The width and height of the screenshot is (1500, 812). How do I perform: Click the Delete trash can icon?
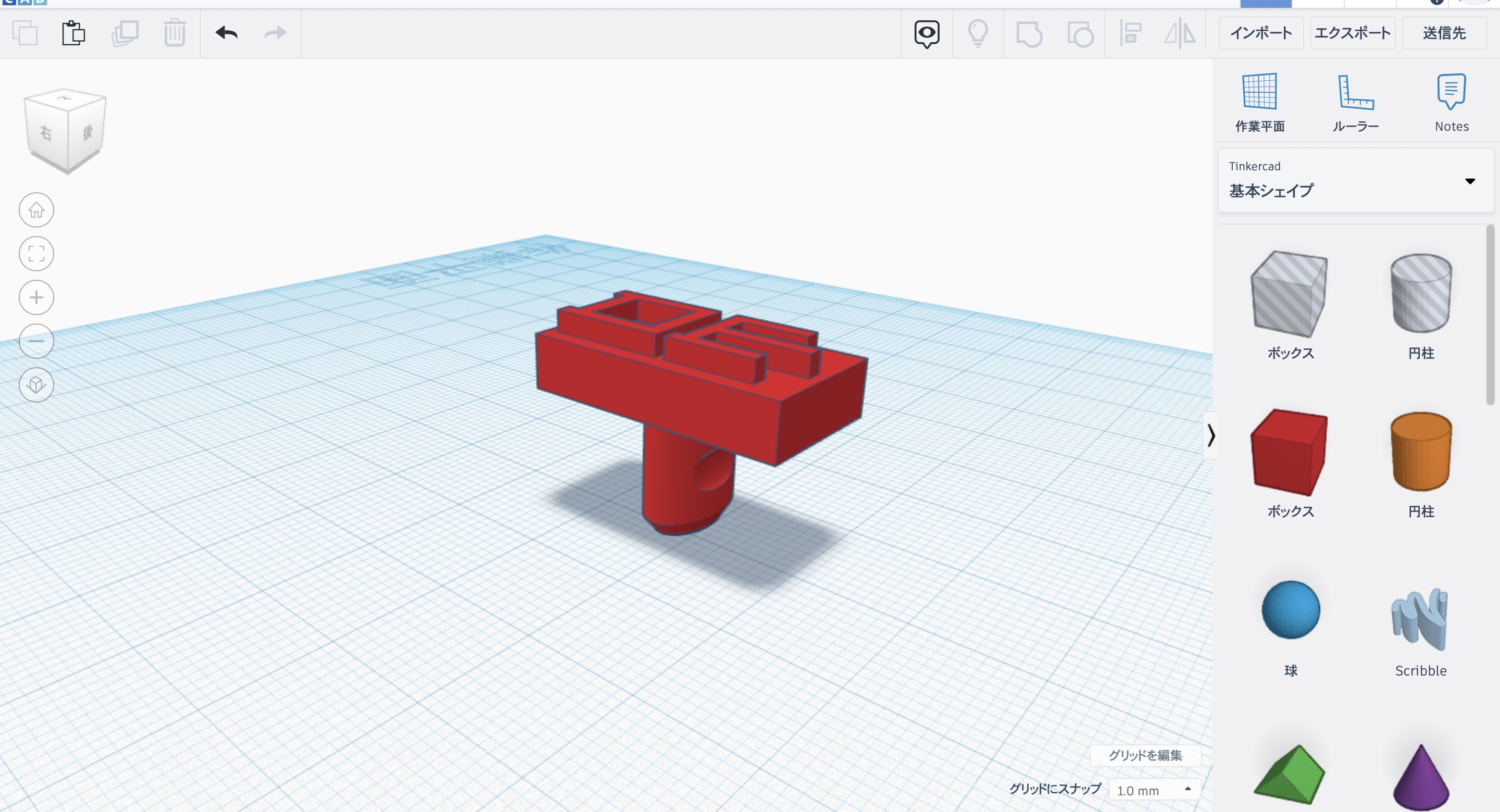pos(174,33)
